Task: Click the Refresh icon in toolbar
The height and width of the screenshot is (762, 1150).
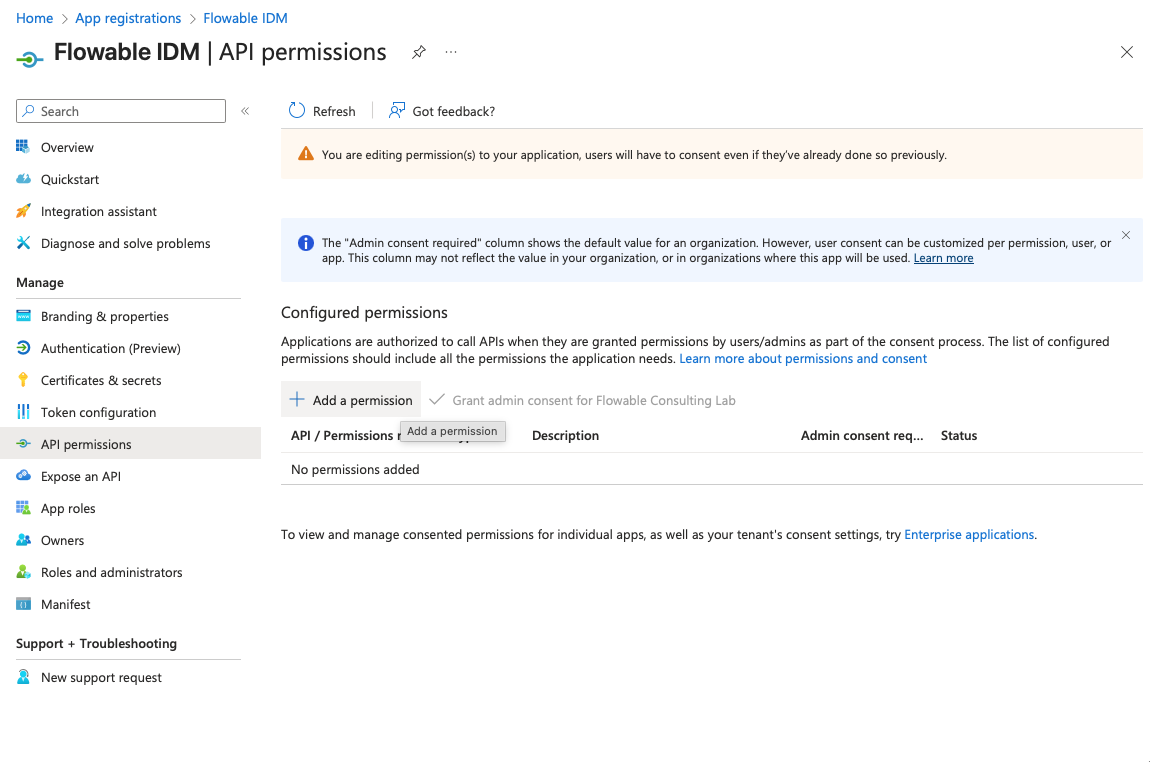Action: coord(297,111)
